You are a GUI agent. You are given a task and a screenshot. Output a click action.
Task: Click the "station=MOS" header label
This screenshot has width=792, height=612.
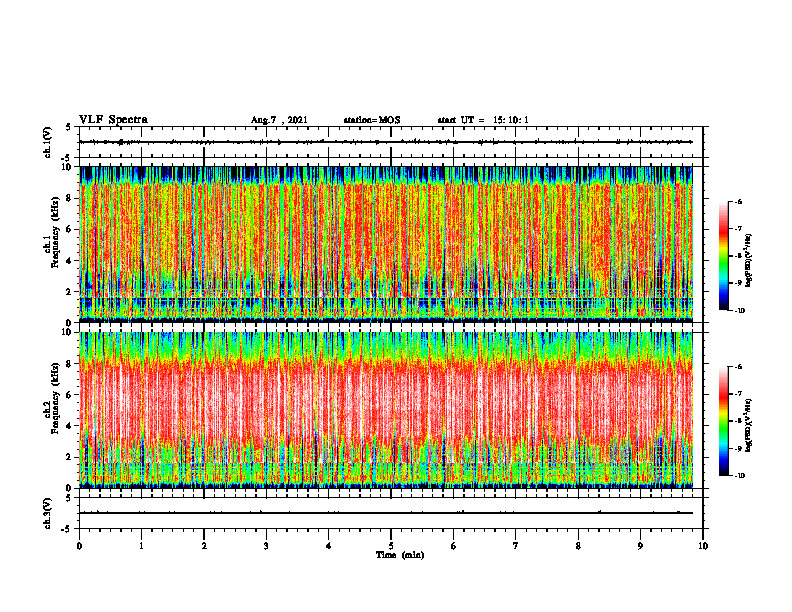pyautogui.click(x=372, y=120)
